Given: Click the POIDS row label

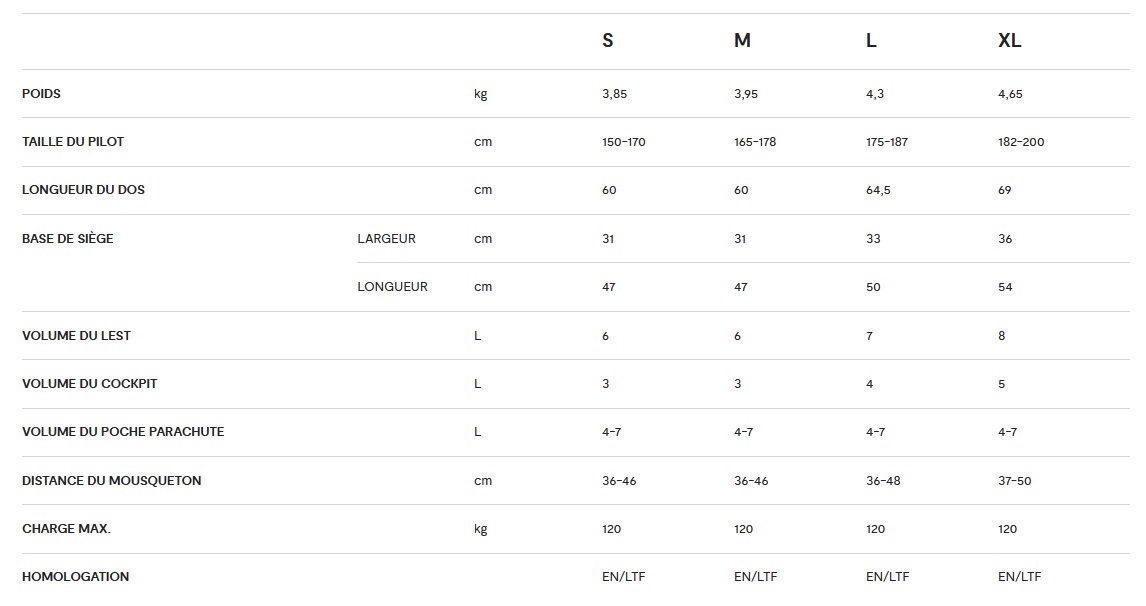Looking at the screenshot, I should point(42,94).
